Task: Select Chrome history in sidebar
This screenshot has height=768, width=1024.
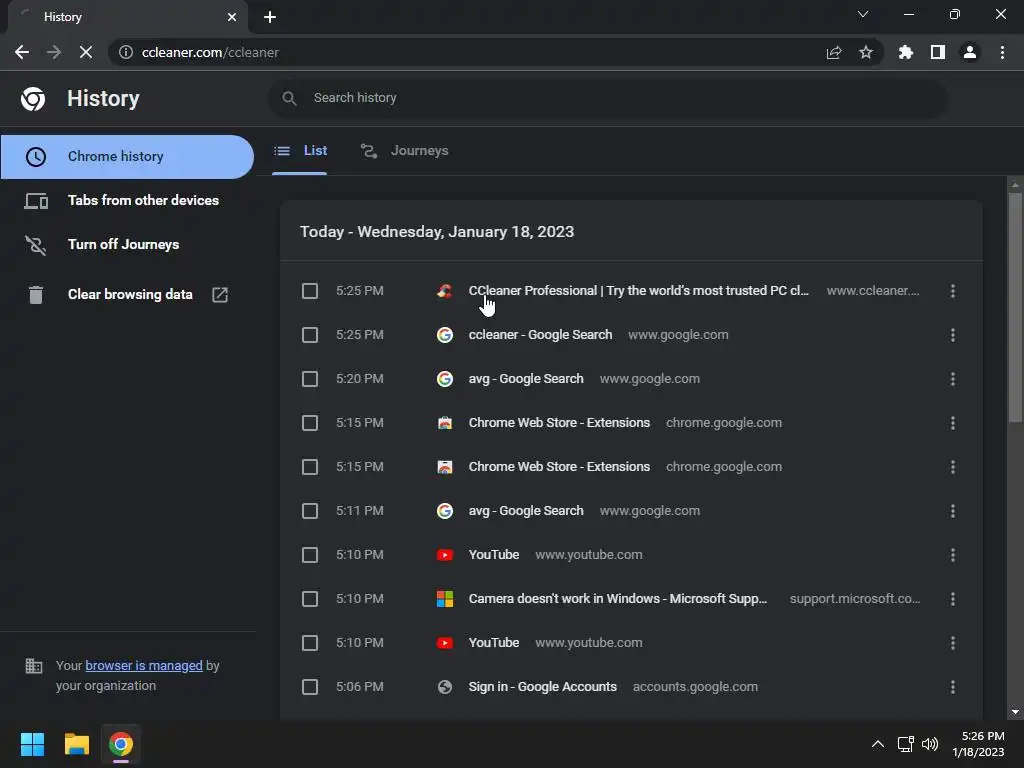Action: pyautogui.click(x=127, y=157)
